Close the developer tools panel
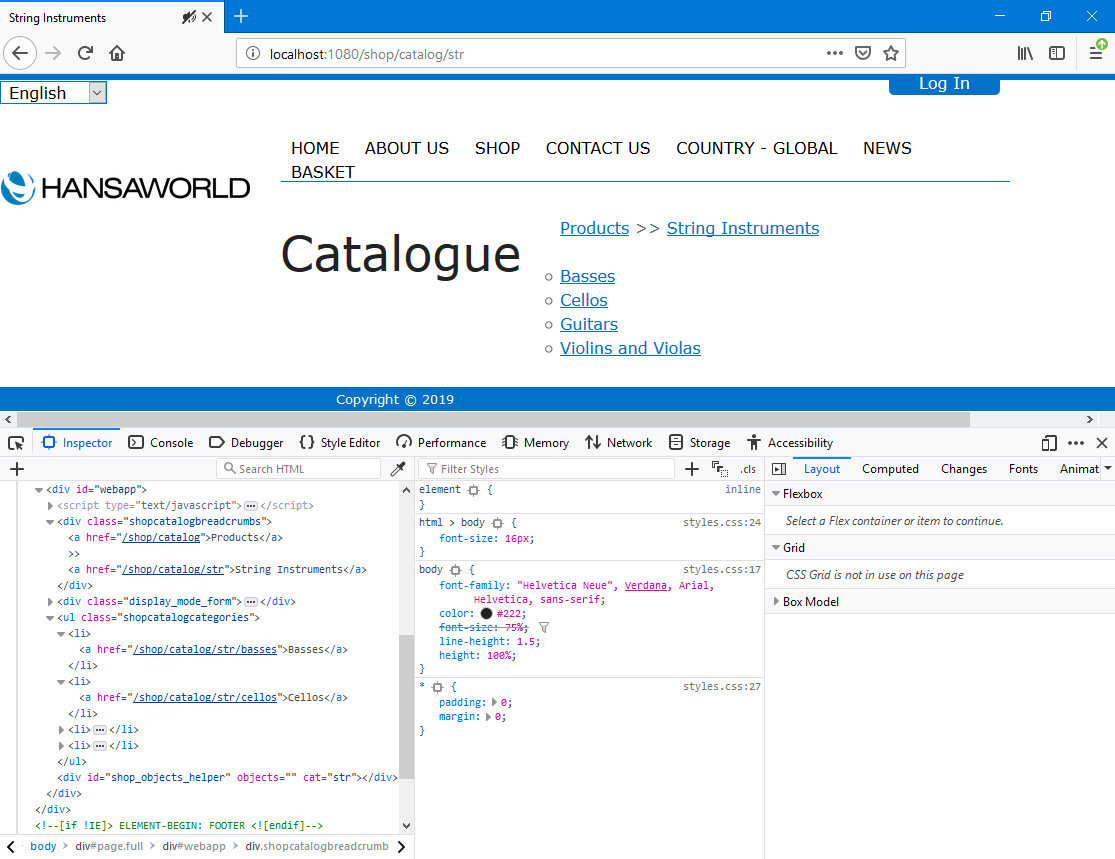This screenshot has height=859, width=1115. tap(1102, 443)
